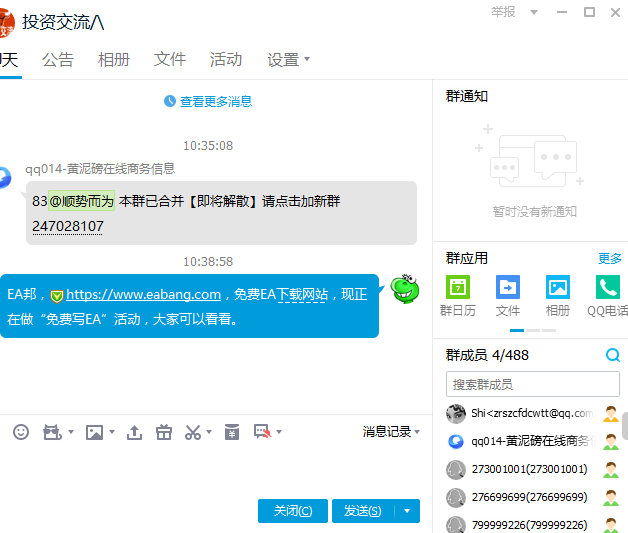Switch to the 公告 tab

(x=58, y=60)
